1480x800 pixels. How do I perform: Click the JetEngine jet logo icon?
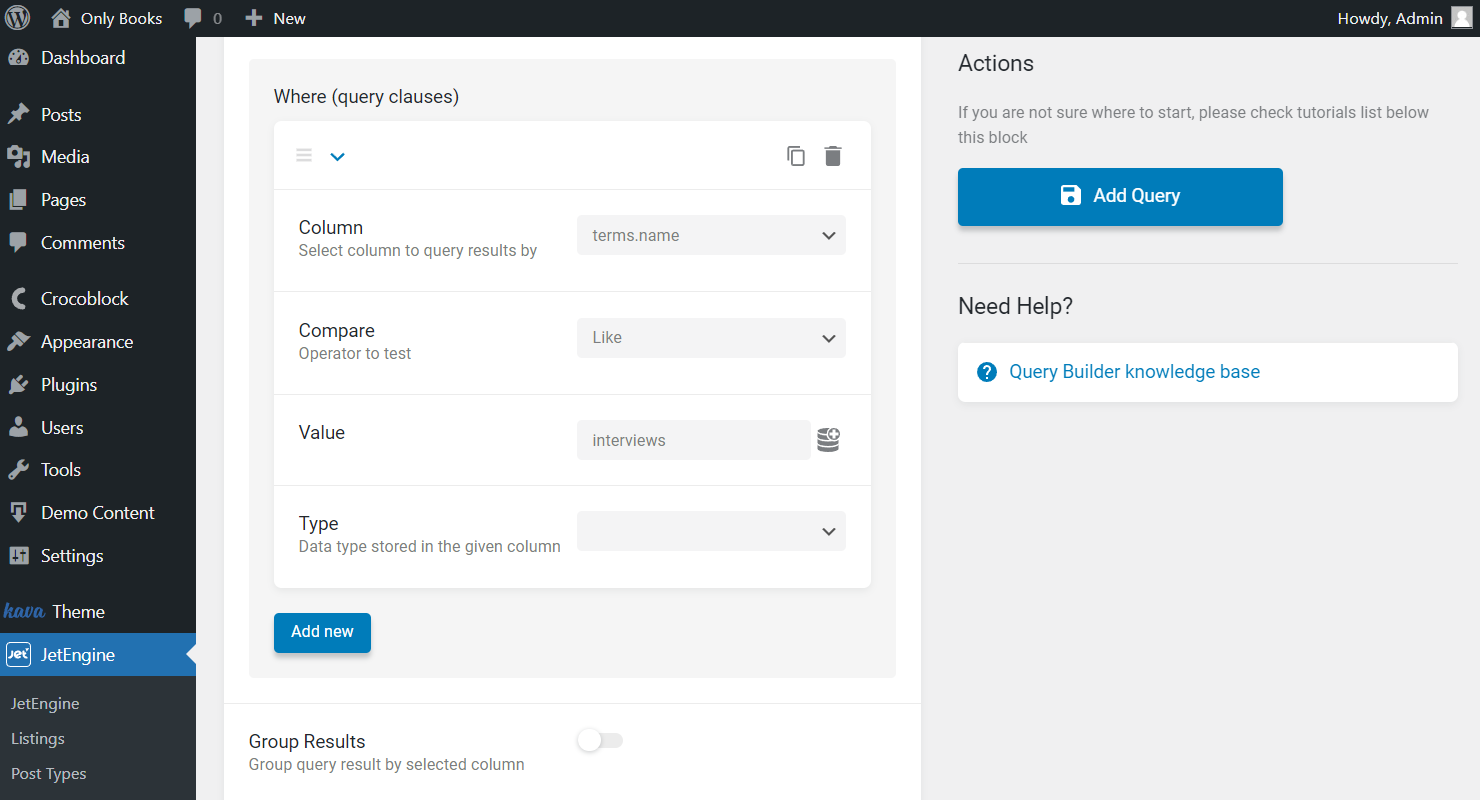tap(18, 655)
